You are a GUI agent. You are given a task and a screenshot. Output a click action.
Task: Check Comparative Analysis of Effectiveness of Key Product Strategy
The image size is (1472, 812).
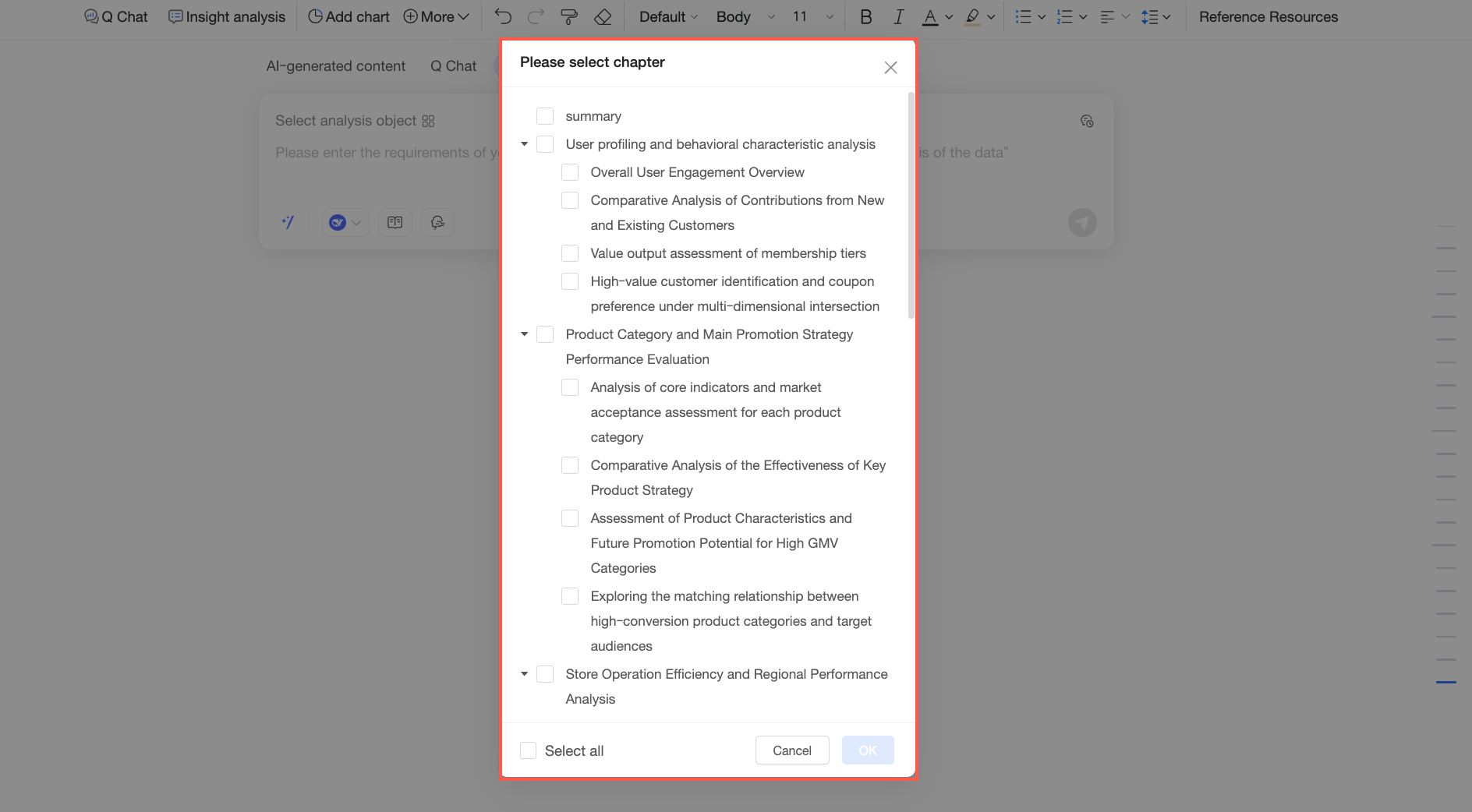pyautogui.click(x=570, y=465)
